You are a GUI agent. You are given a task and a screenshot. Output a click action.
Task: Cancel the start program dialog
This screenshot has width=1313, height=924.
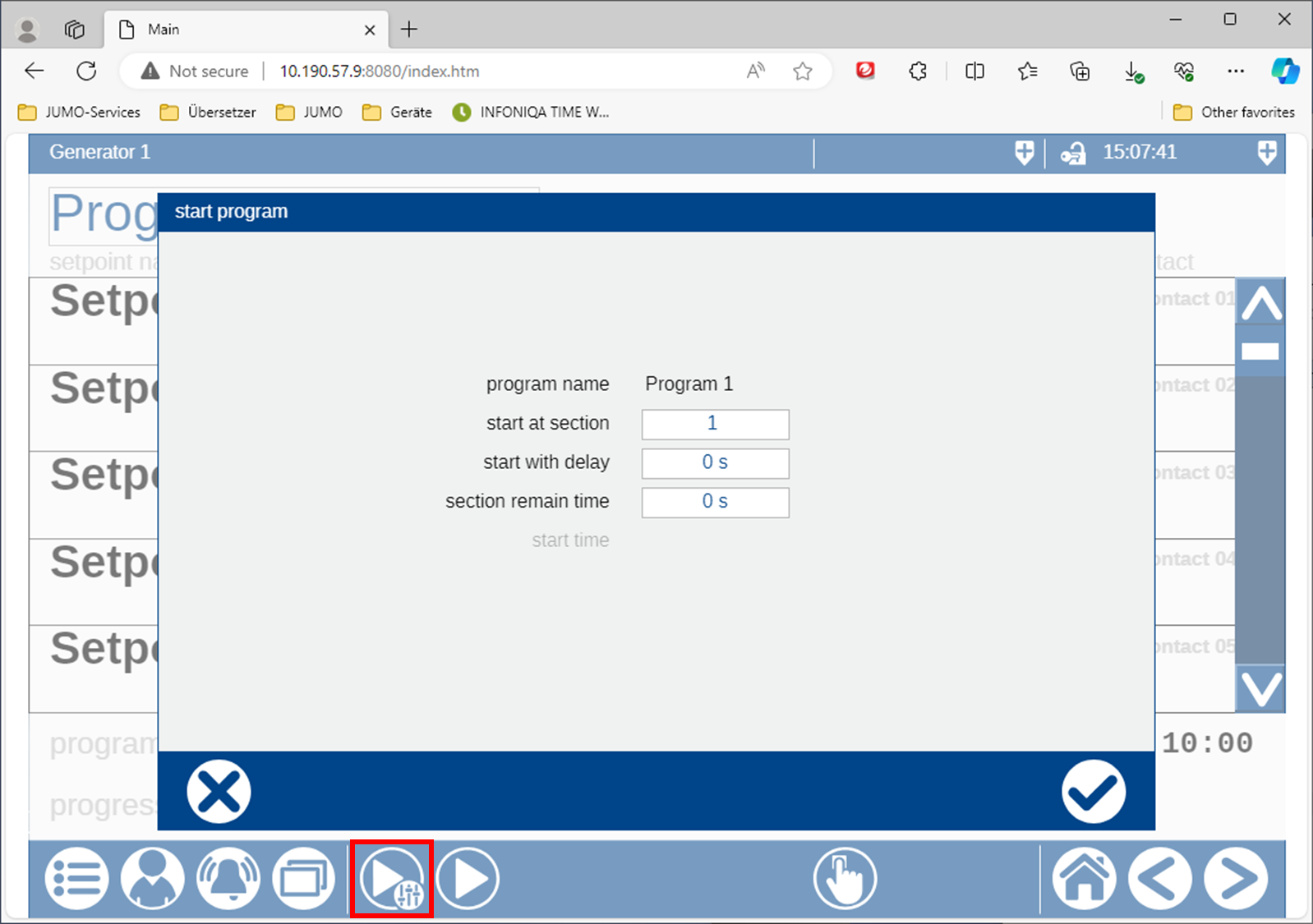coord(219,792)
